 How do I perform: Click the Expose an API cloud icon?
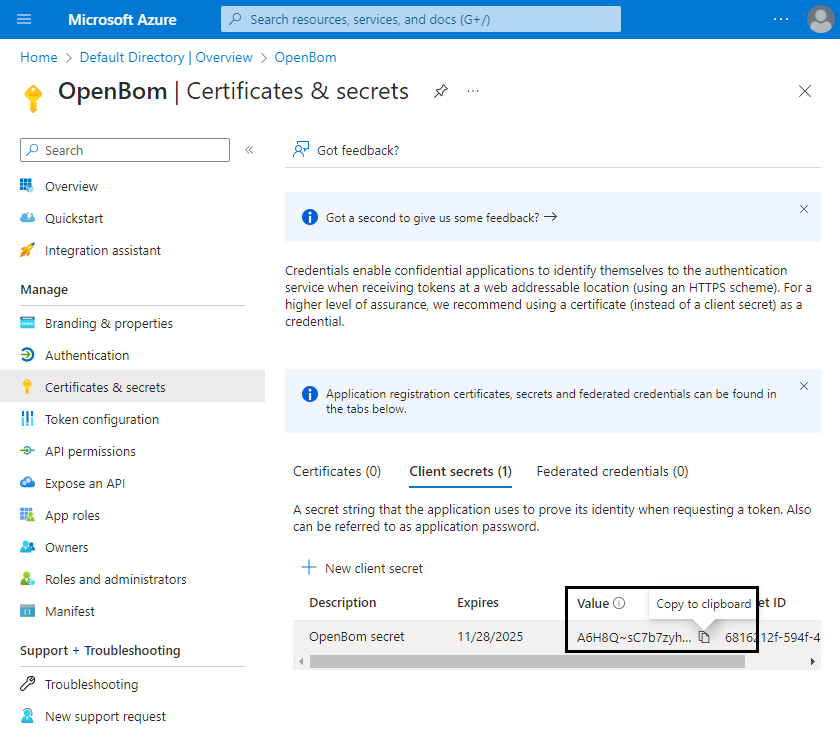[27, 482]
